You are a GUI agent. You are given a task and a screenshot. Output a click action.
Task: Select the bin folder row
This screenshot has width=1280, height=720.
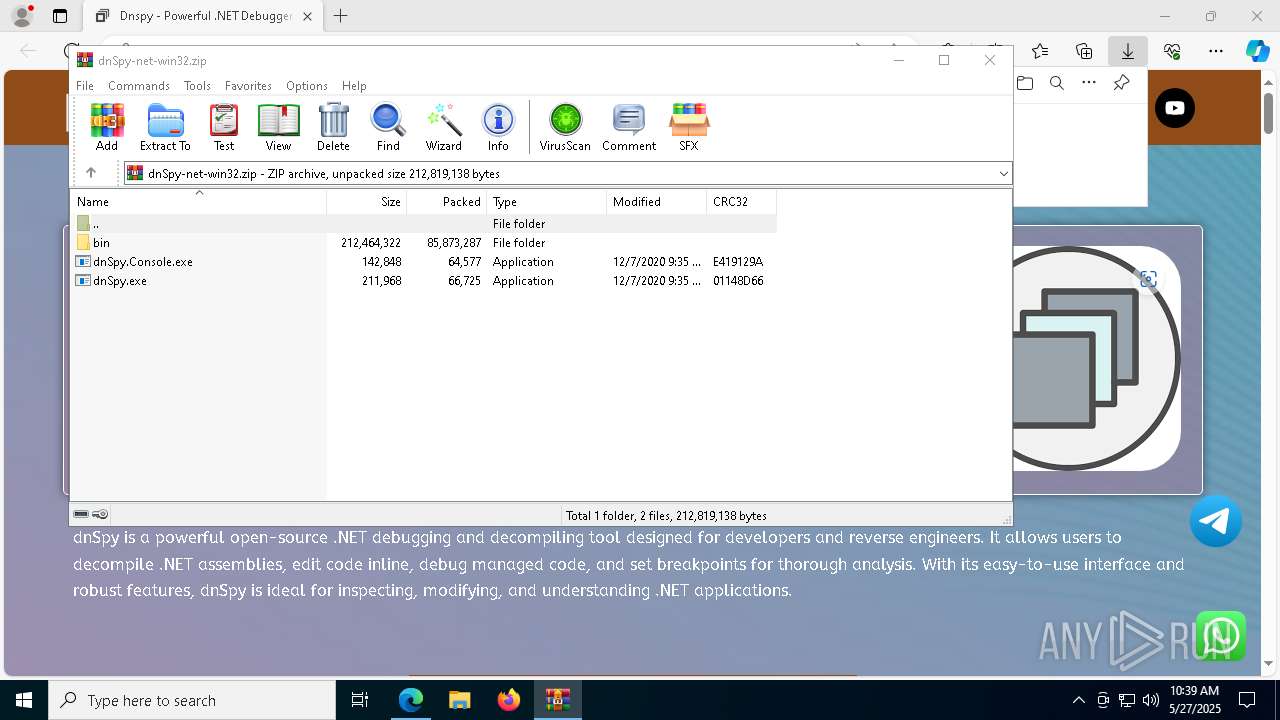[424, 243]
